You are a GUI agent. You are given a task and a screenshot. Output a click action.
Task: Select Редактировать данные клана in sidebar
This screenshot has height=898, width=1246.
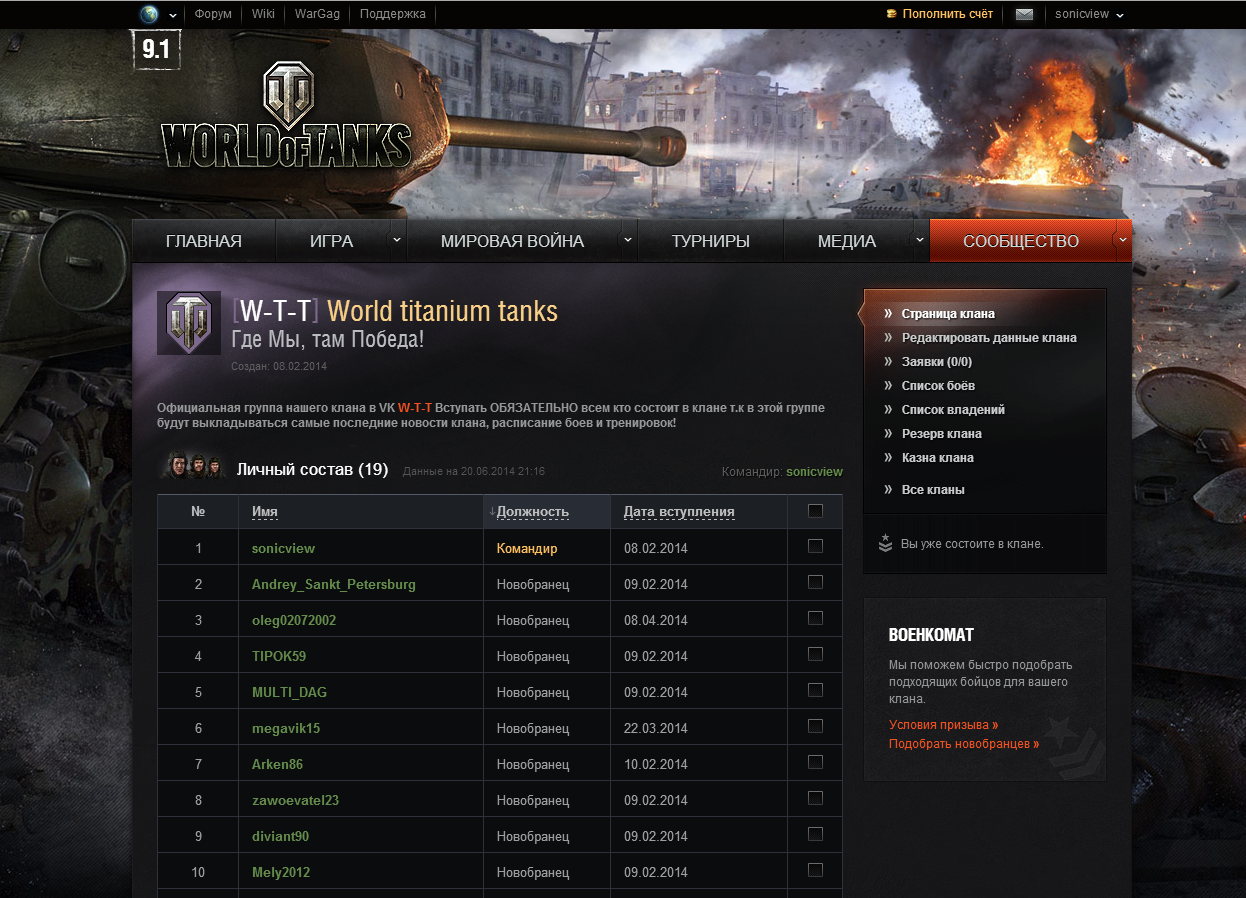[x=989, y=338]
